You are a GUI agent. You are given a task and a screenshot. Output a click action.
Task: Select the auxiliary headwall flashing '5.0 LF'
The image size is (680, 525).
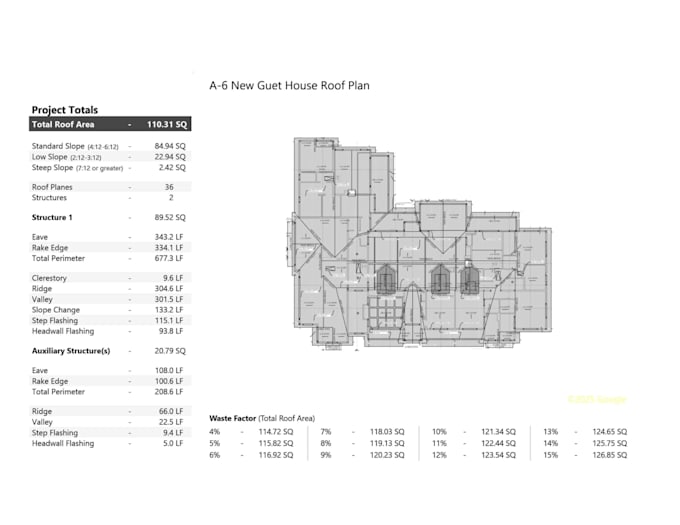[173, 443]
